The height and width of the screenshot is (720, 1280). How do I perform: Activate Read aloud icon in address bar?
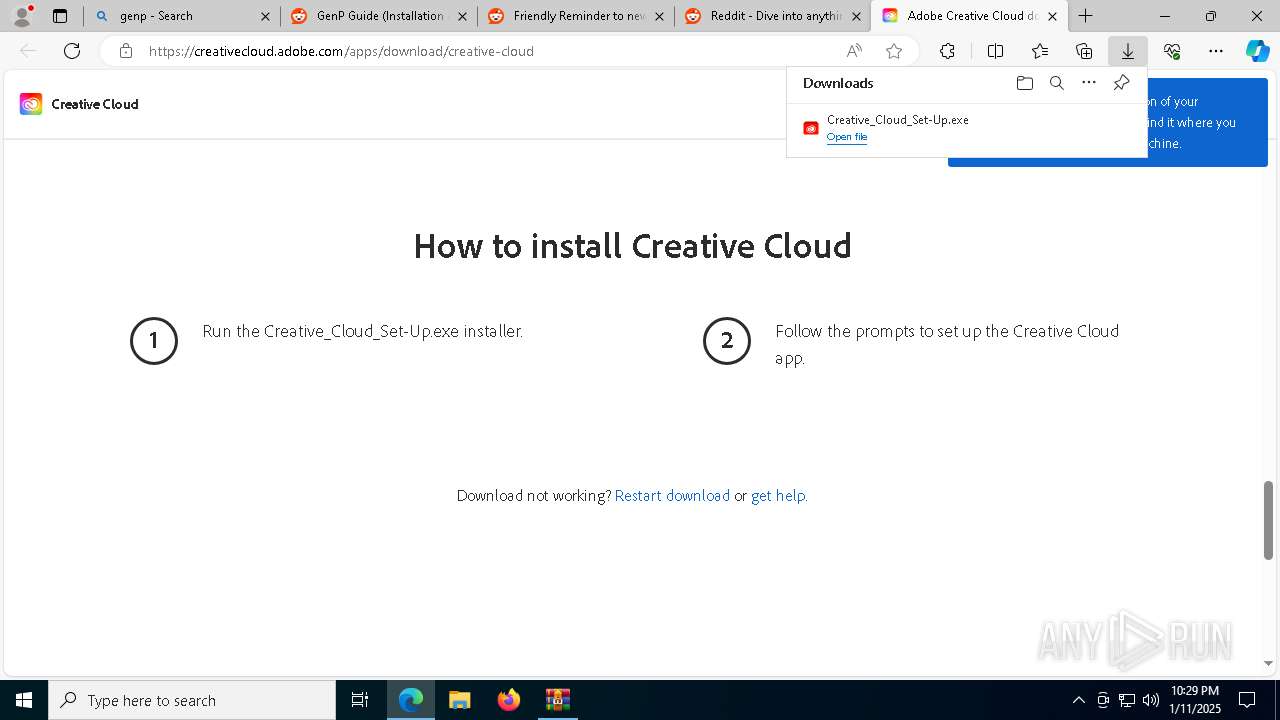[854, 51]
